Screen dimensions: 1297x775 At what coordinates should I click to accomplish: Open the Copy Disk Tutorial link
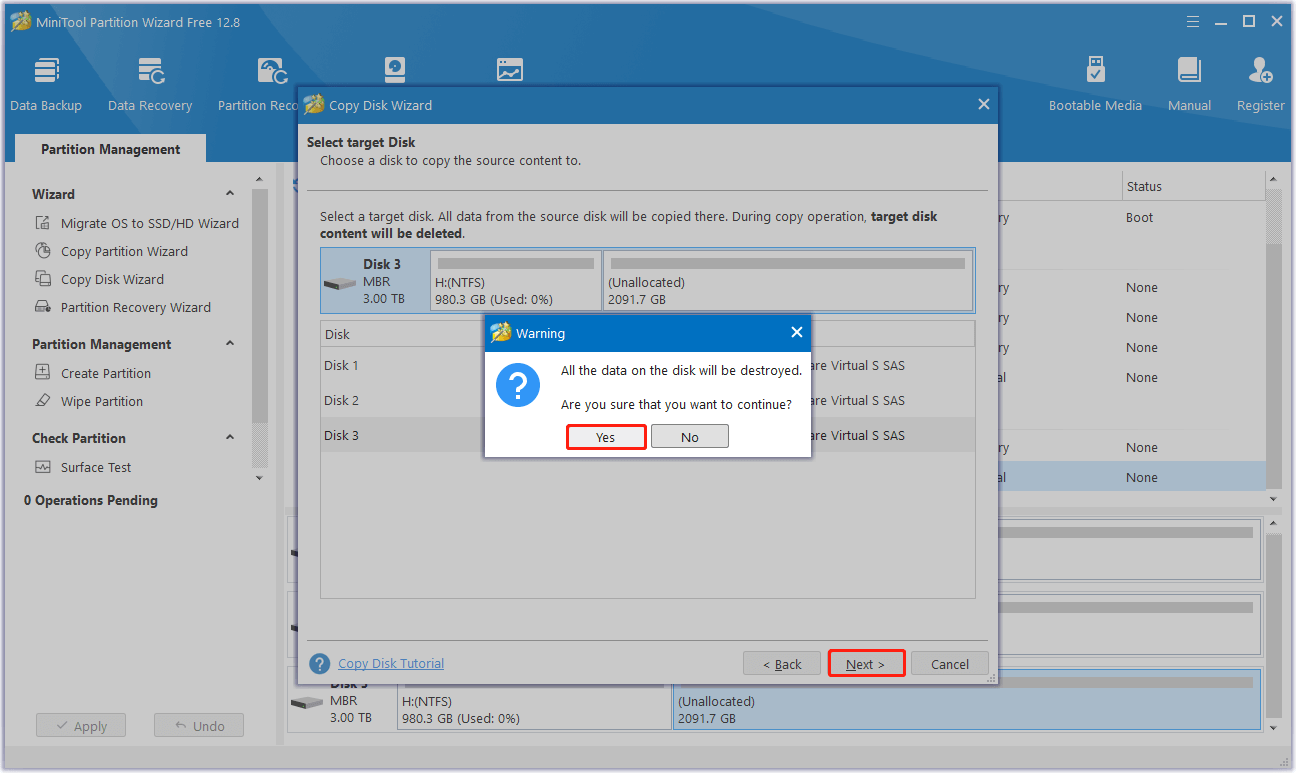click(391, 663)
